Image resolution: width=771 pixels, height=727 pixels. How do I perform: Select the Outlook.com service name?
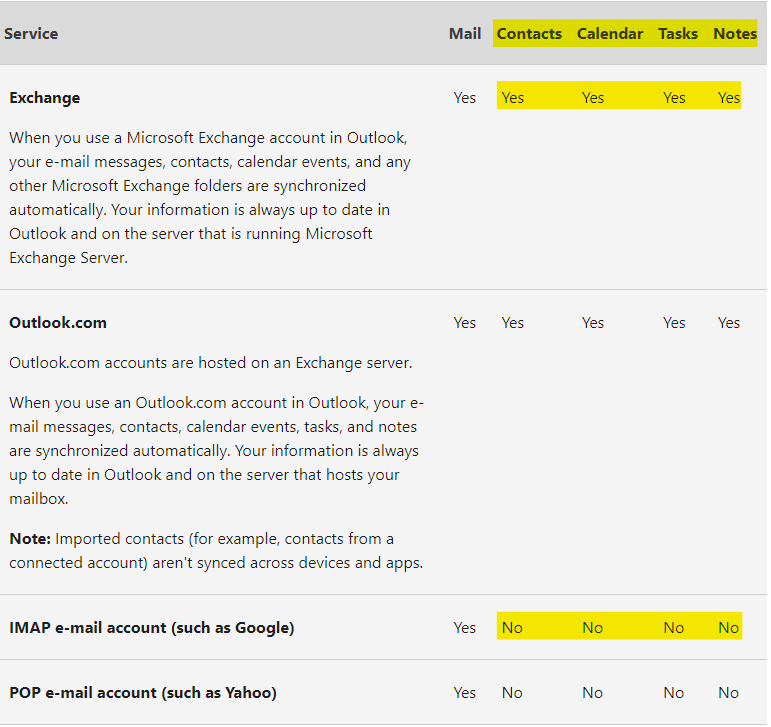tap(58, 322)
